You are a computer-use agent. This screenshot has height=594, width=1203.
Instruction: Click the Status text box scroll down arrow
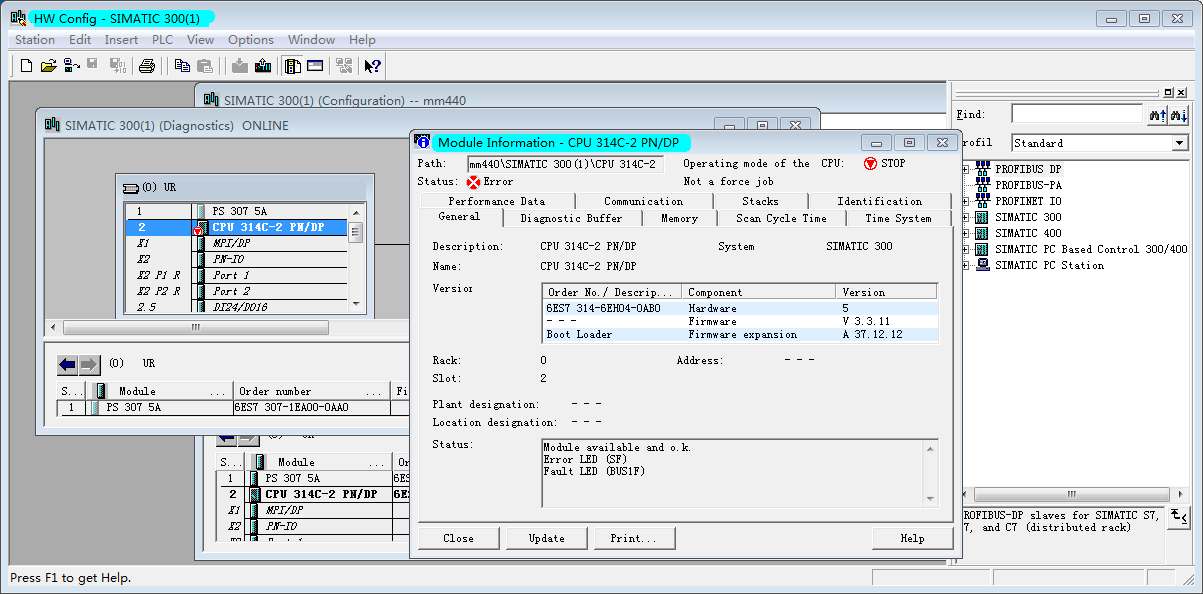[931, 498]
